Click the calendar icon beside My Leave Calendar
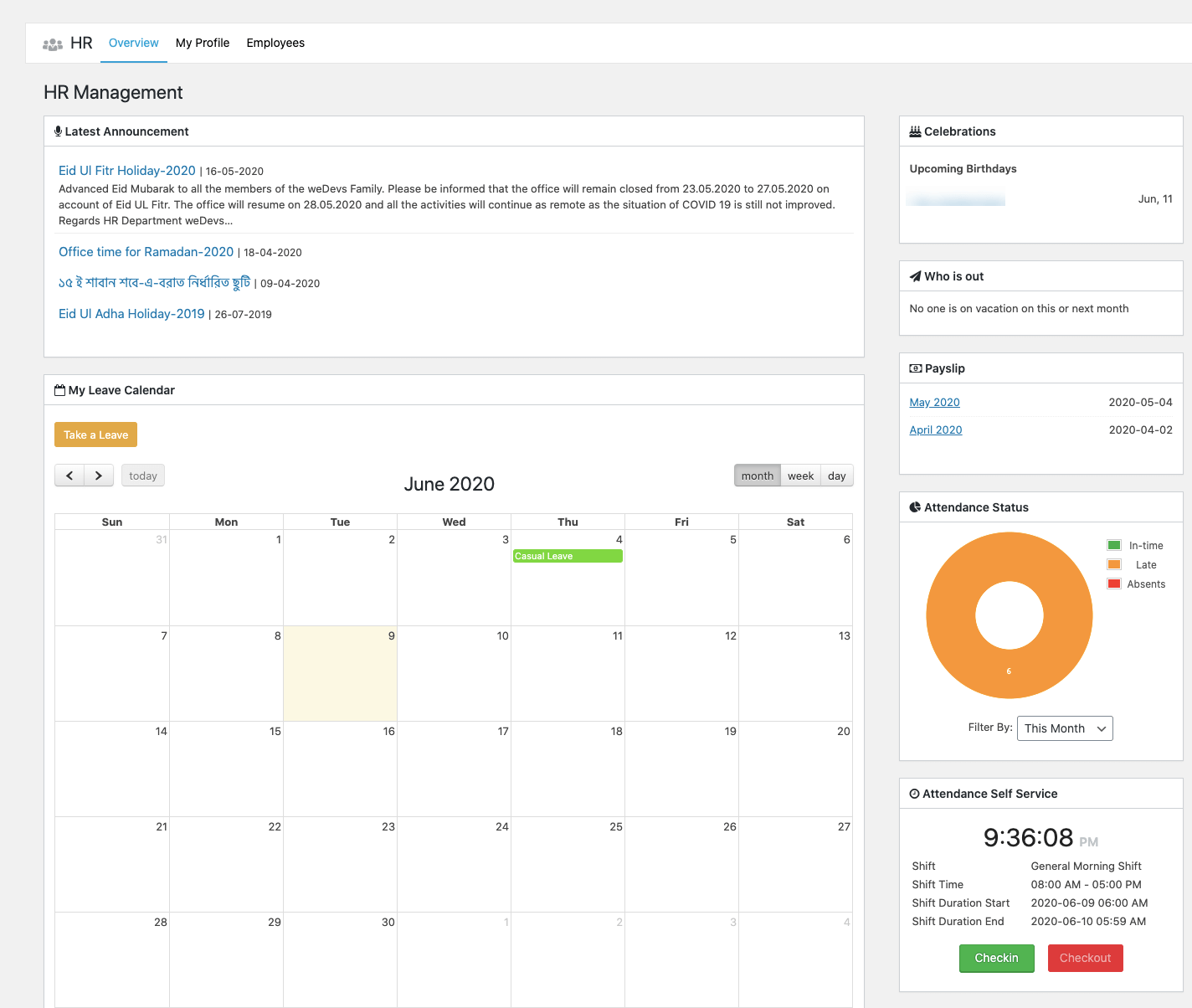The width and height of the screenshot is (1192, 1008). click(59, 389)
